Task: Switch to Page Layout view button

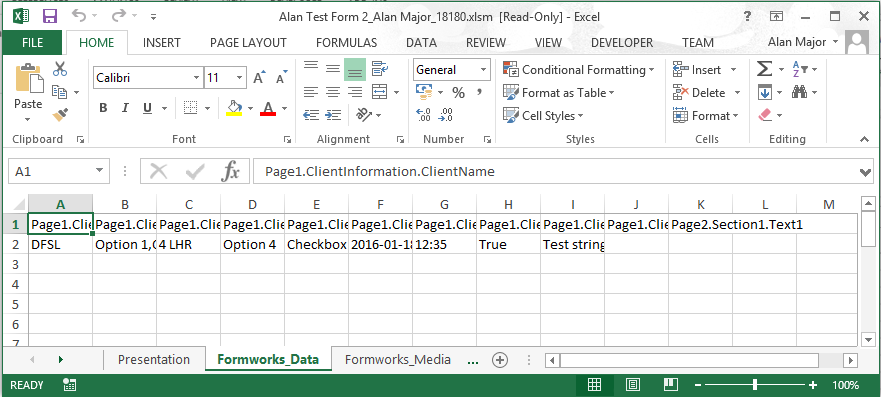Action: tap(633, 385)
